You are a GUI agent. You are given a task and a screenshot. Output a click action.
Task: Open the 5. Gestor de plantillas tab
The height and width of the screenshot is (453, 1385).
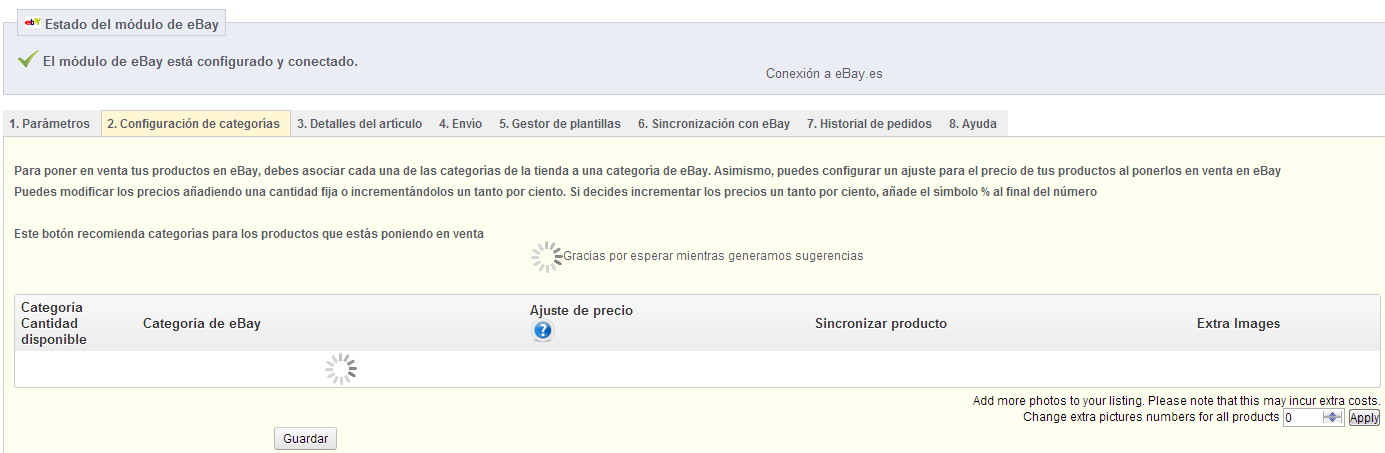tap(560, 124)
